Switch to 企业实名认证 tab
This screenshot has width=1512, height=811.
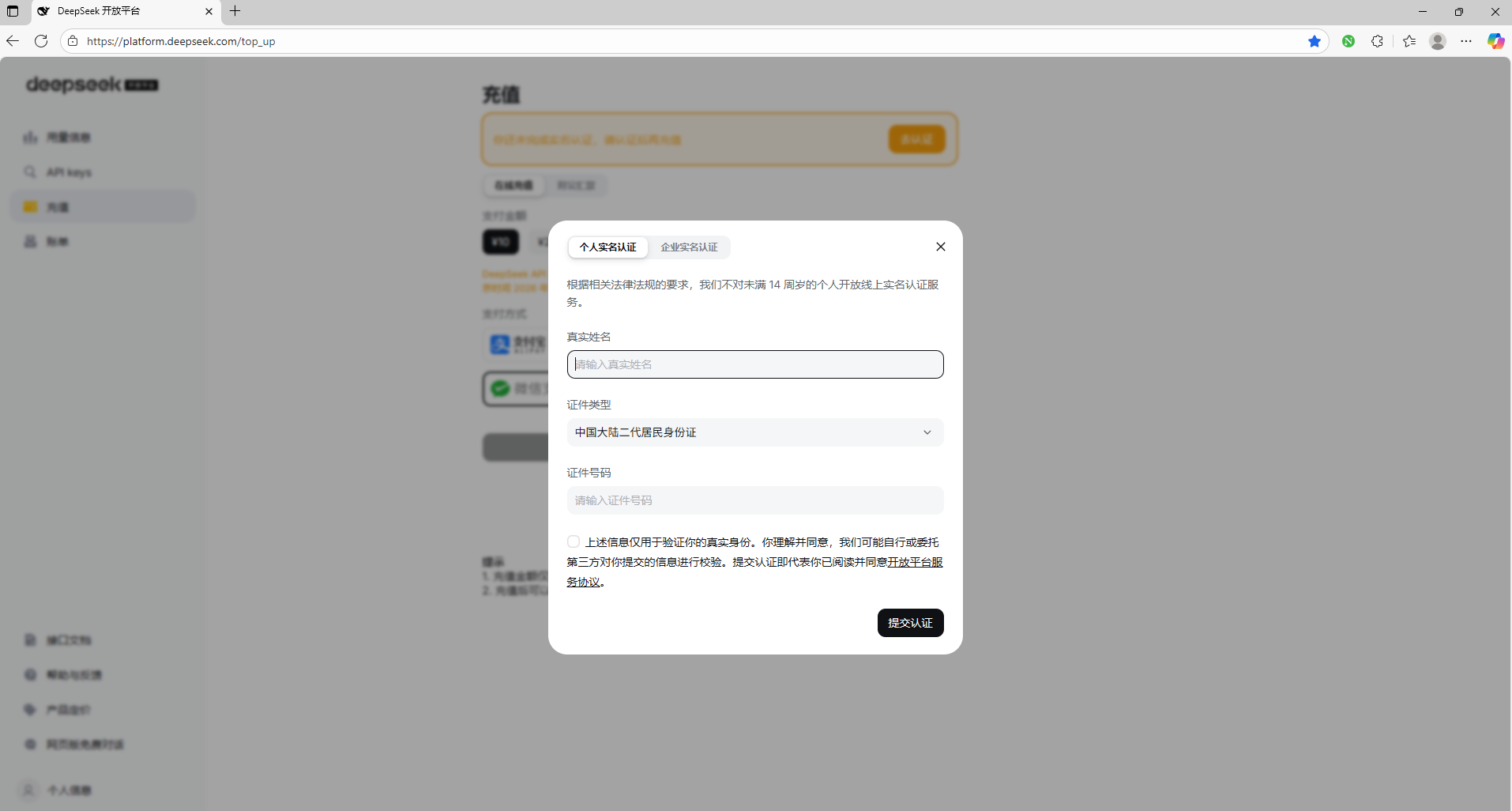pos(689,247)
